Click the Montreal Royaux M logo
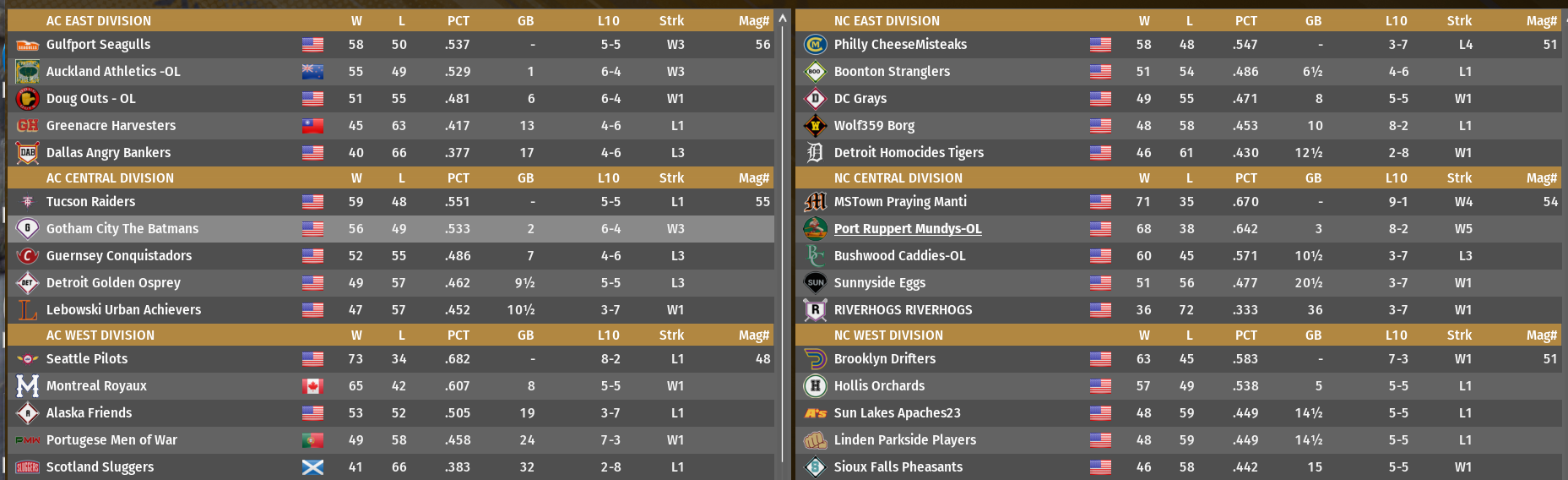The height and width of the screenshot is (480, 1568). tap(28, 386)
